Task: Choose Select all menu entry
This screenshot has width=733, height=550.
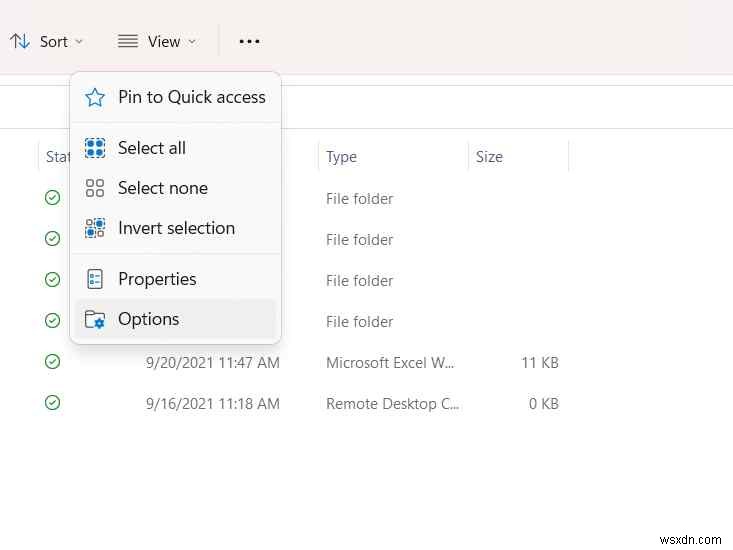Action: click(176, 148)
